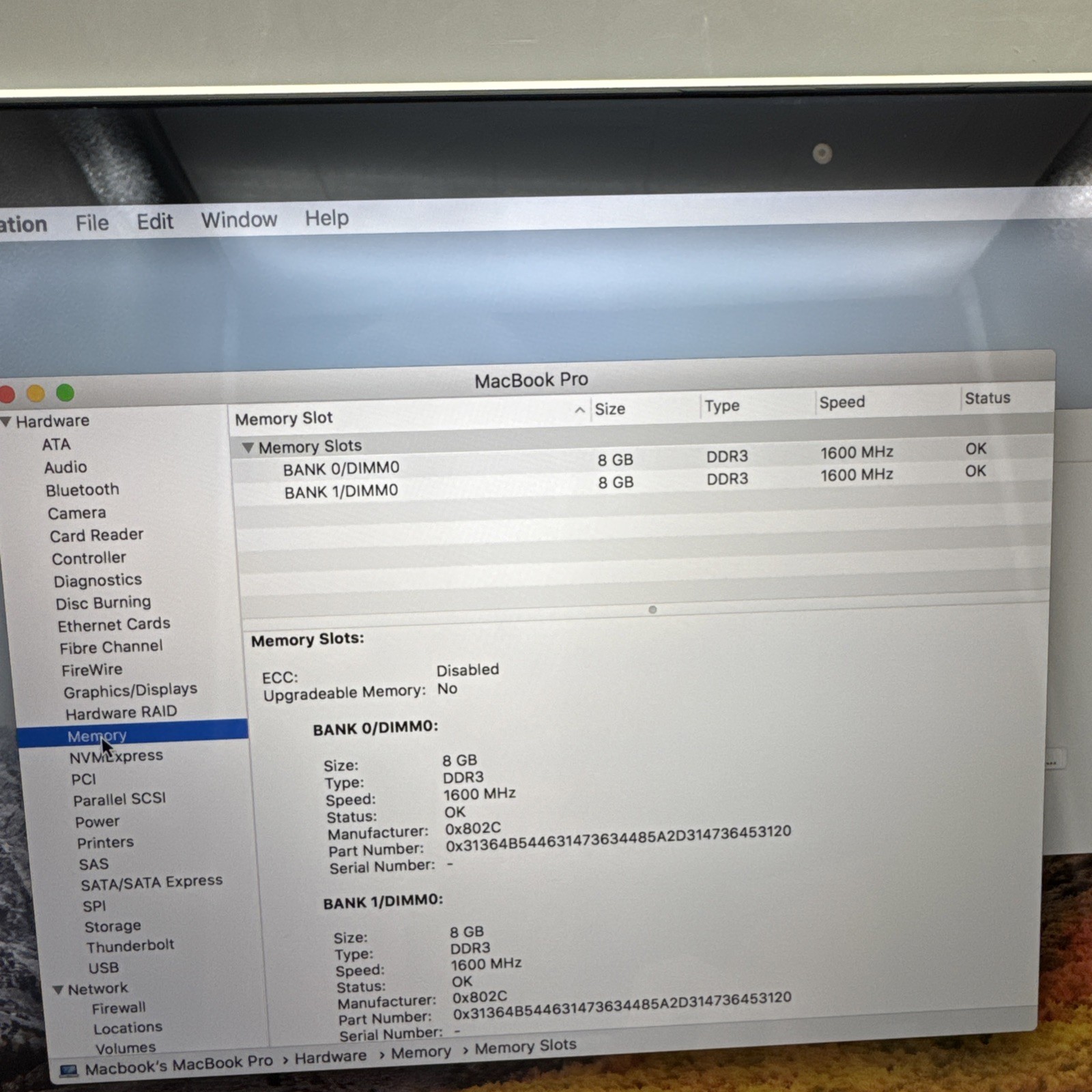Image resolution: width=1092 pixels, height=1092 pixels.
Task: Click Hardware in the path bar
Action: point(330,1057)
